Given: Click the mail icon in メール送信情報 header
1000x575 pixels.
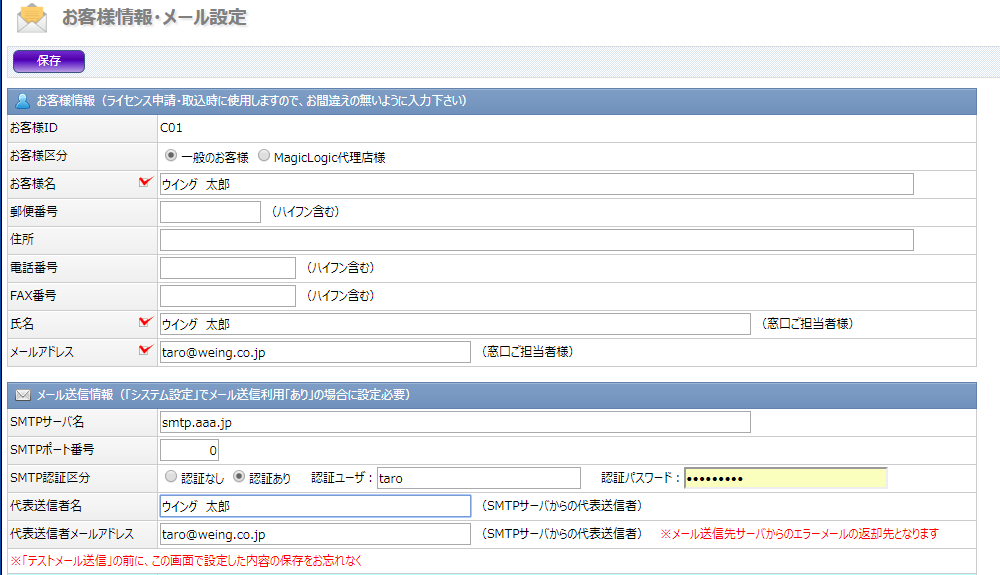Looking at the screenshot, I should coord(22,395).
